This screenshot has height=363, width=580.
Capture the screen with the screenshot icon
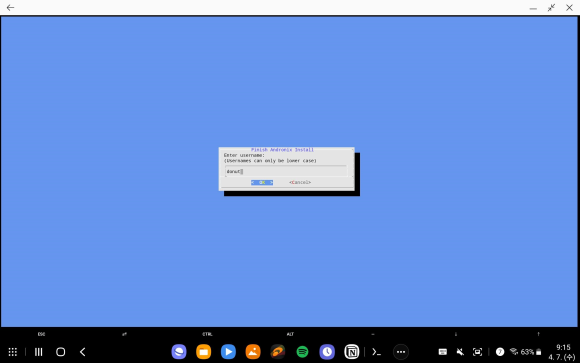pyautogui.click(x=478, y=352)
